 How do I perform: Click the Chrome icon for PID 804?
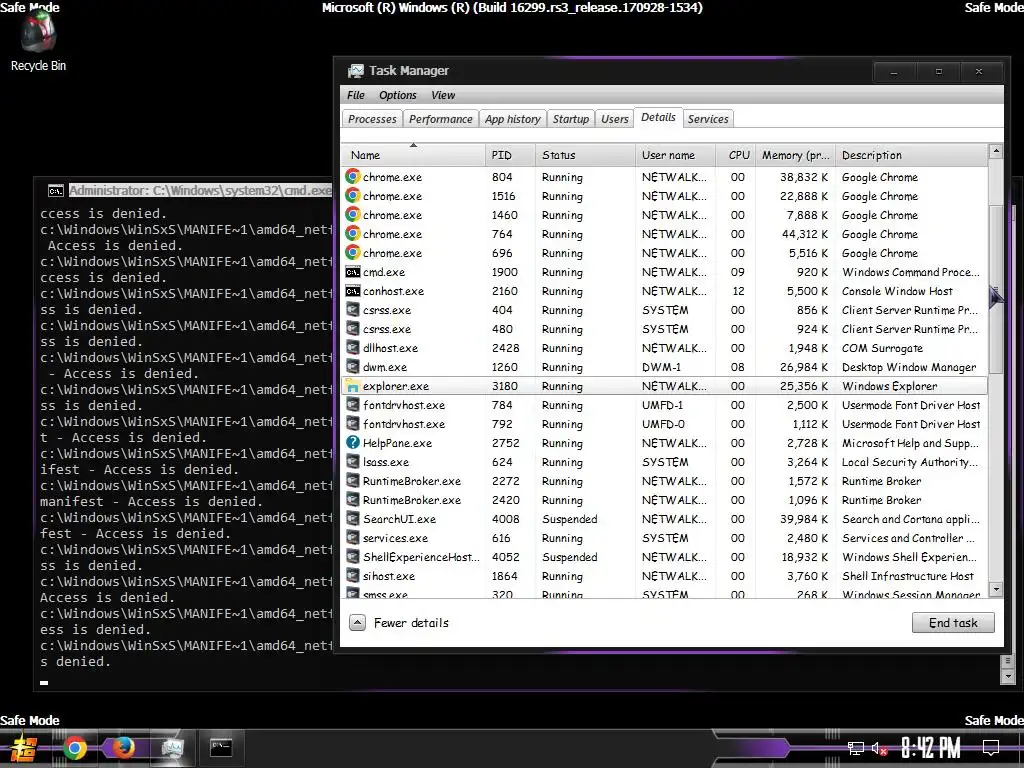(353, 176)
